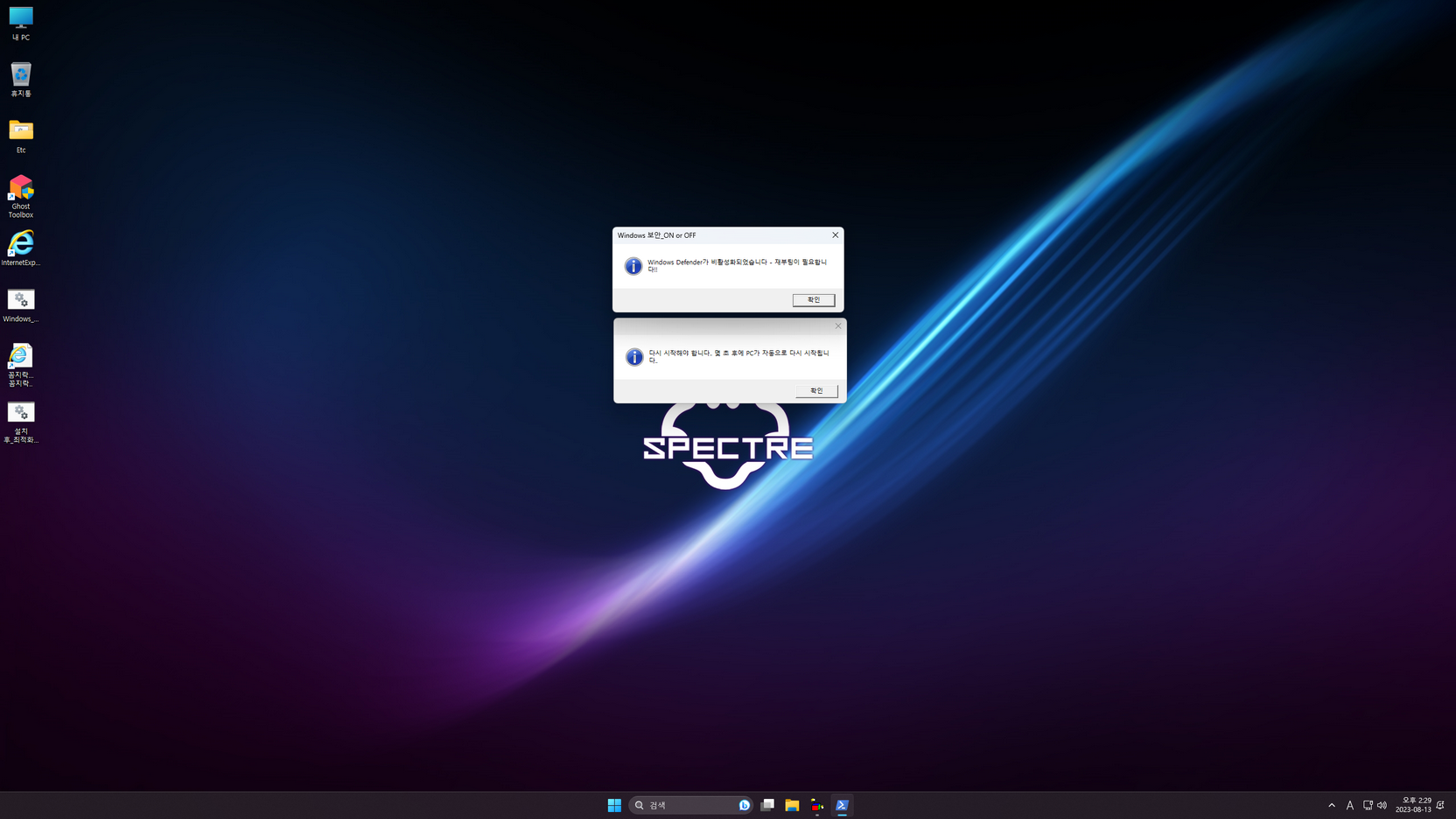1456x819 pixels.
Task: Switch to the PowerShell taskbar window
Action: pyautogui.click(x=842, y=805)
